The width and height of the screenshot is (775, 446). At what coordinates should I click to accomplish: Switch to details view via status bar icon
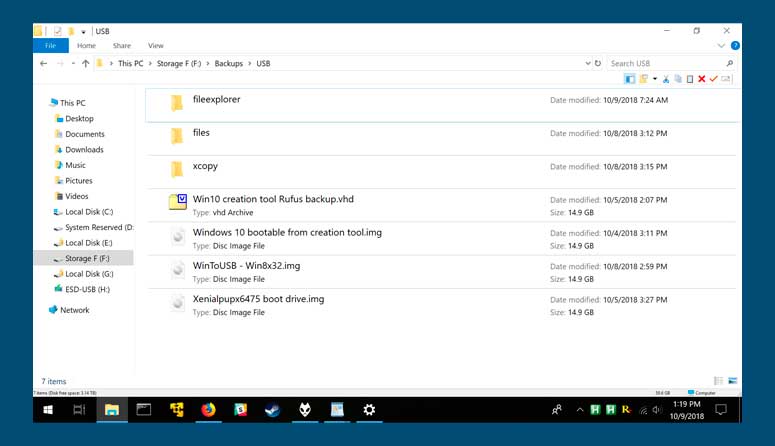(718, 381)
